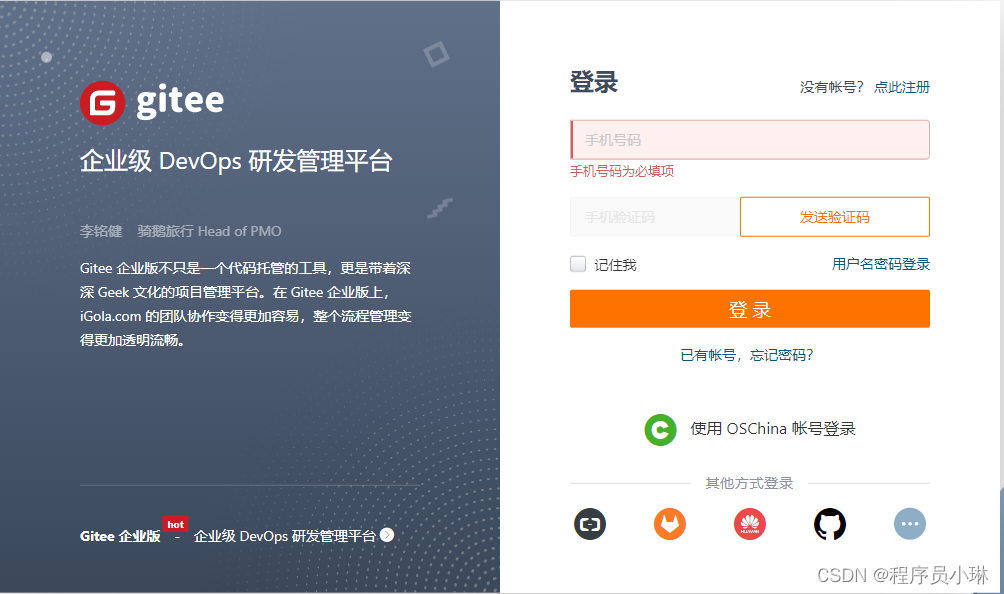Click the 发送验证码 button

coord(835,217)
